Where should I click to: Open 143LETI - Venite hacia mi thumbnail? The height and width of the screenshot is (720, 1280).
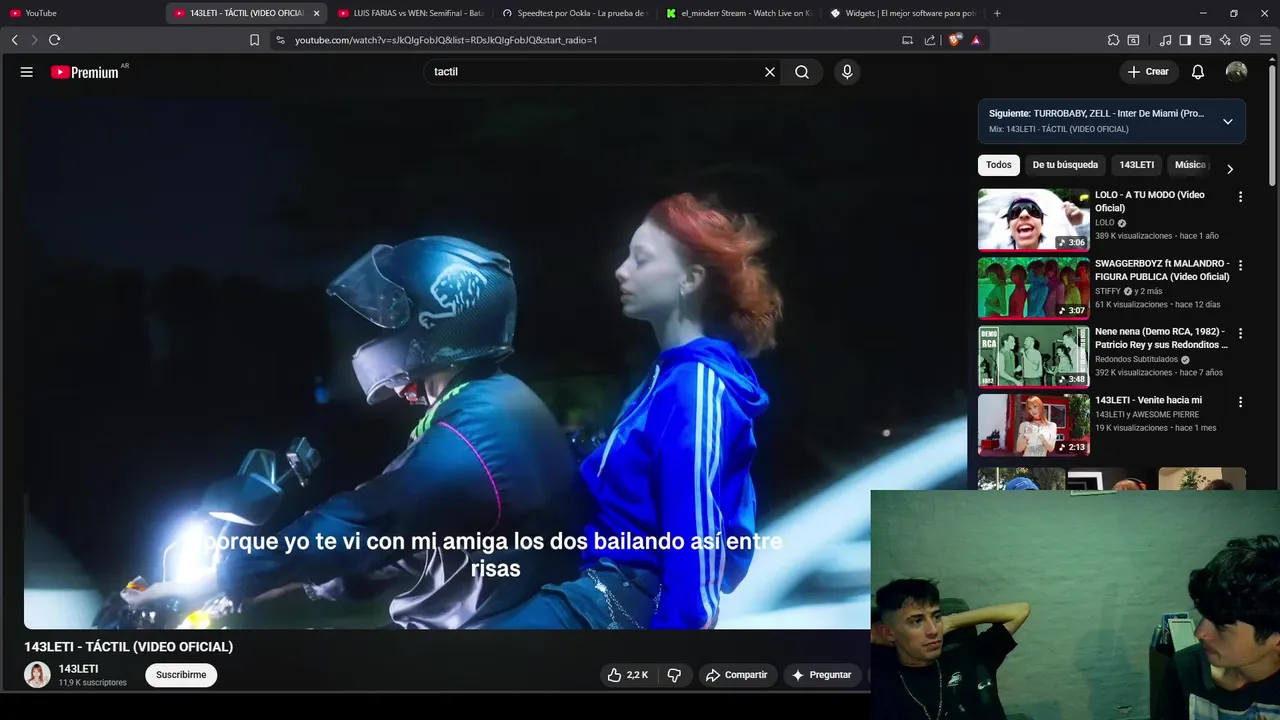click(x=1033, y=424)
